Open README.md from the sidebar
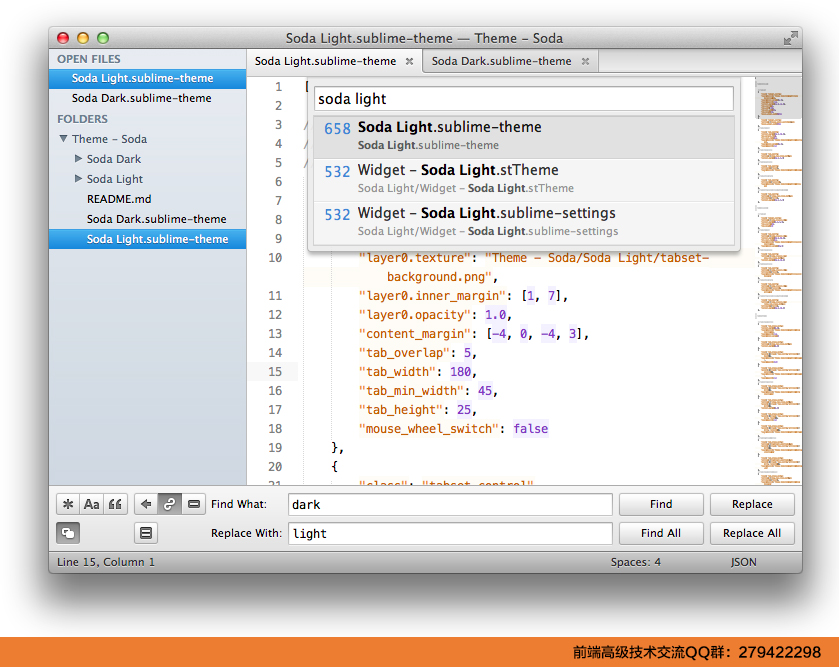This screenshot has width=839, height=667. click(x=118, y=198)
